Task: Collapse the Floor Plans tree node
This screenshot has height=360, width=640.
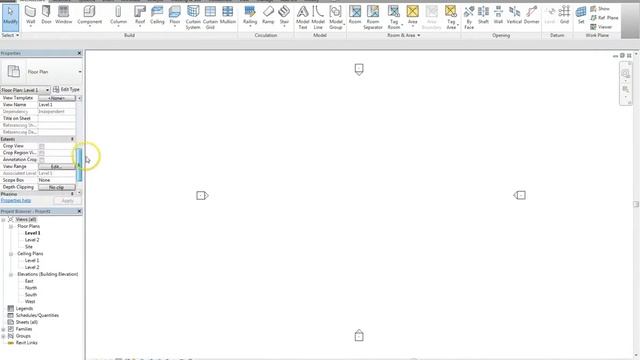Action: pyautogui.click(x=11, y=226)
